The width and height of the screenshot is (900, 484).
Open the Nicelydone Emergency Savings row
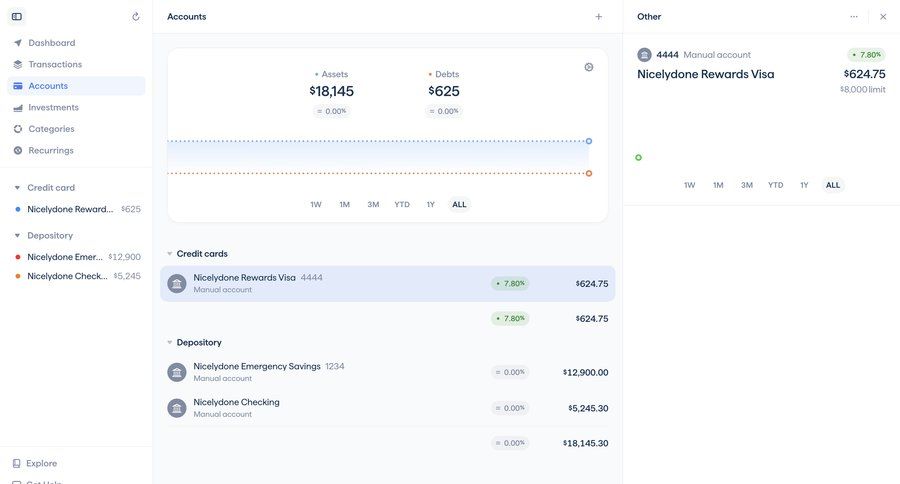click(x=387, y=372)
